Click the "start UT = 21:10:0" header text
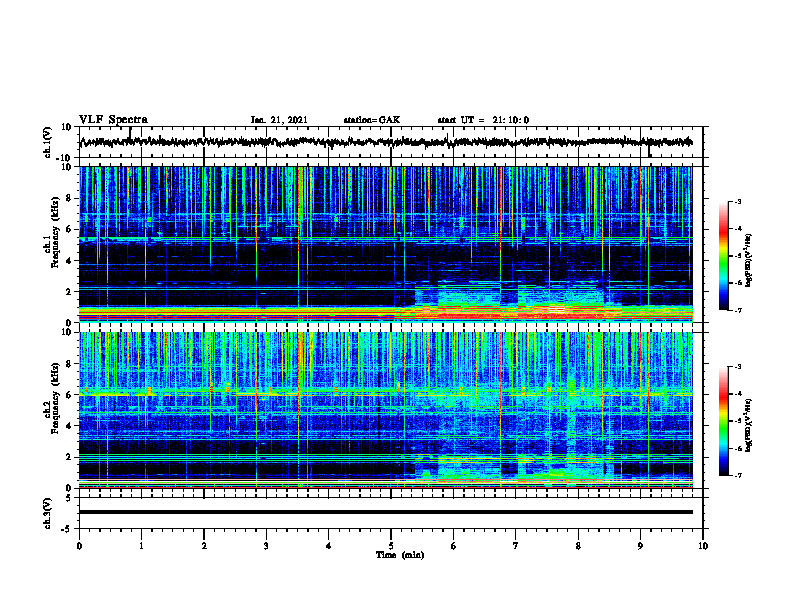The height and width of the screenshot is (612, 792). pyautogui.click(x=483, y=120)
